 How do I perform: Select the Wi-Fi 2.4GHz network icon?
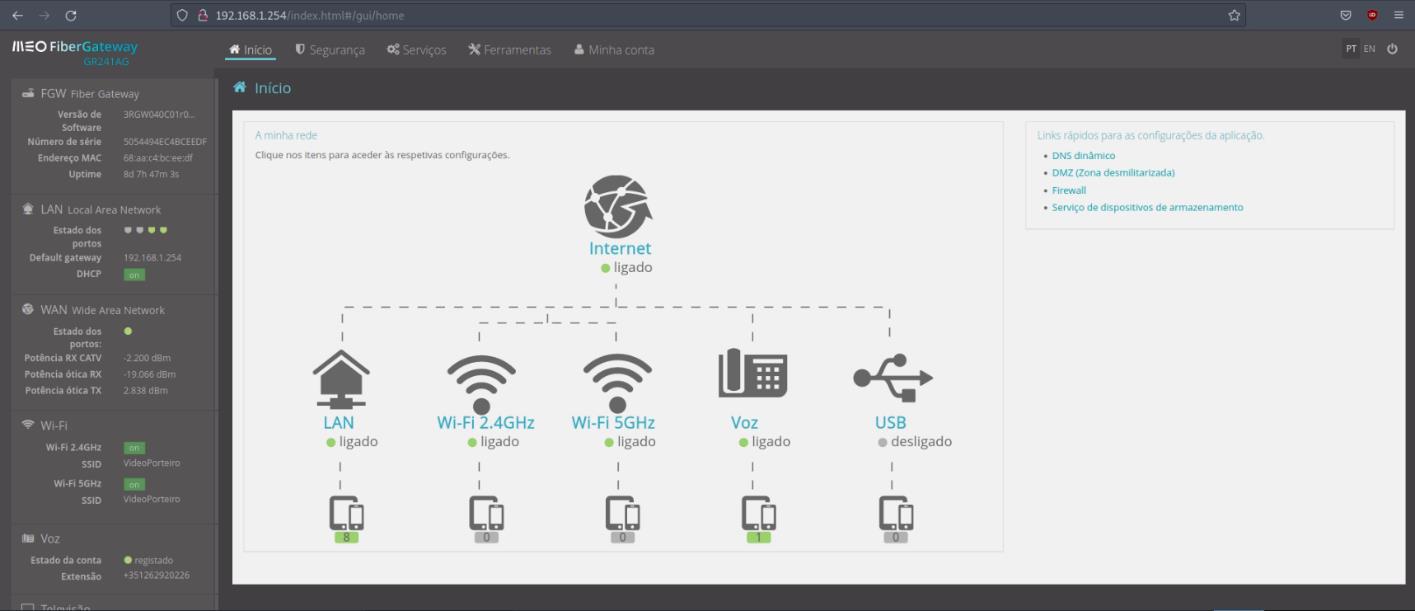pos(481,381)
